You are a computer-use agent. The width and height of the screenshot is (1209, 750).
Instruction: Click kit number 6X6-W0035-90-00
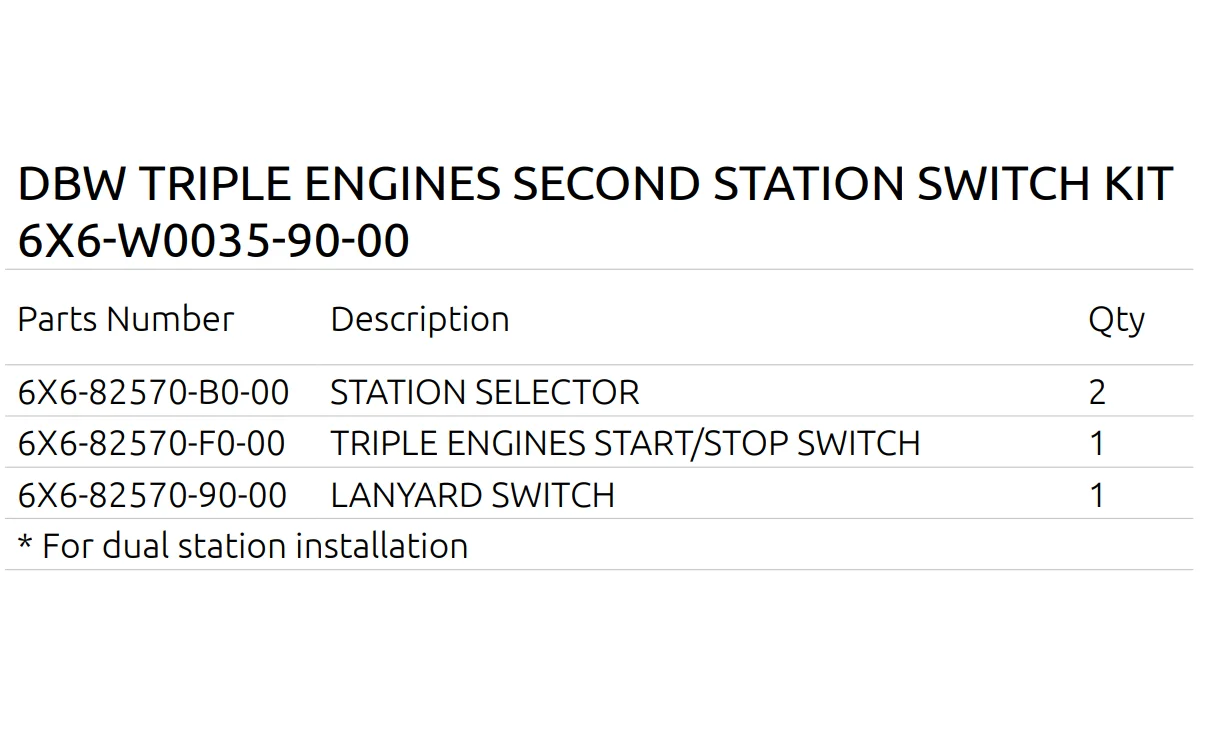(214, 241)
